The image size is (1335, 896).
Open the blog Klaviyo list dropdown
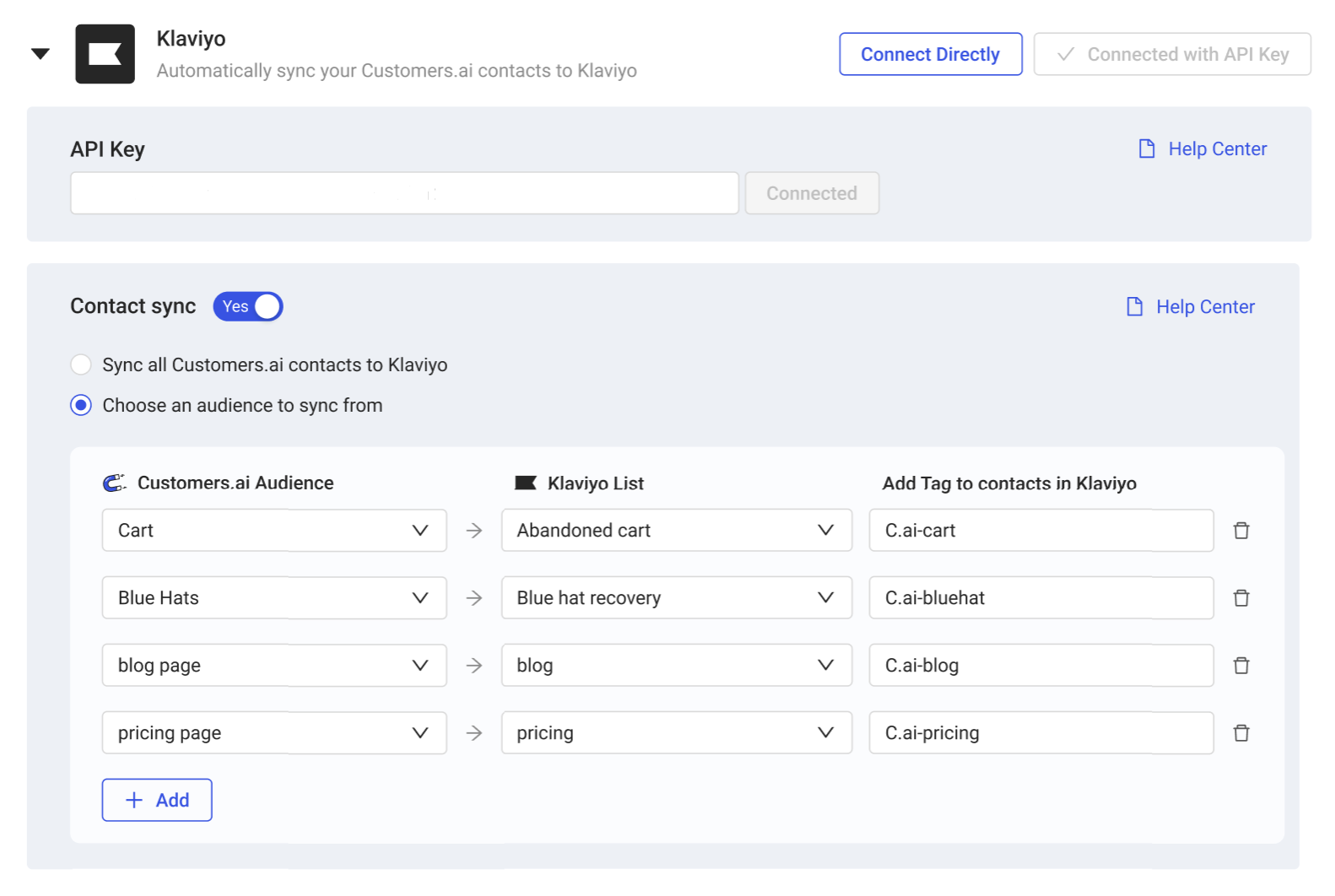click(677, 666)
